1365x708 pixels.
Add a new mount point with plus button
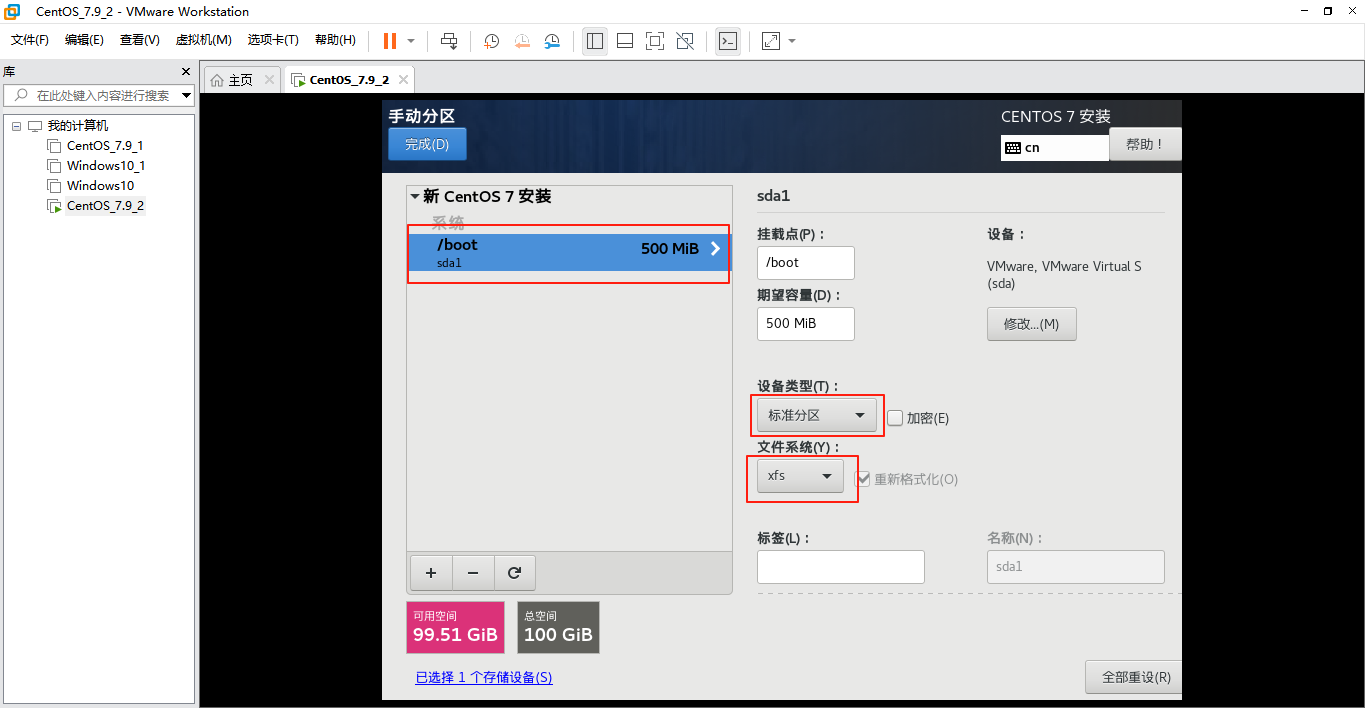coord(431,573)
